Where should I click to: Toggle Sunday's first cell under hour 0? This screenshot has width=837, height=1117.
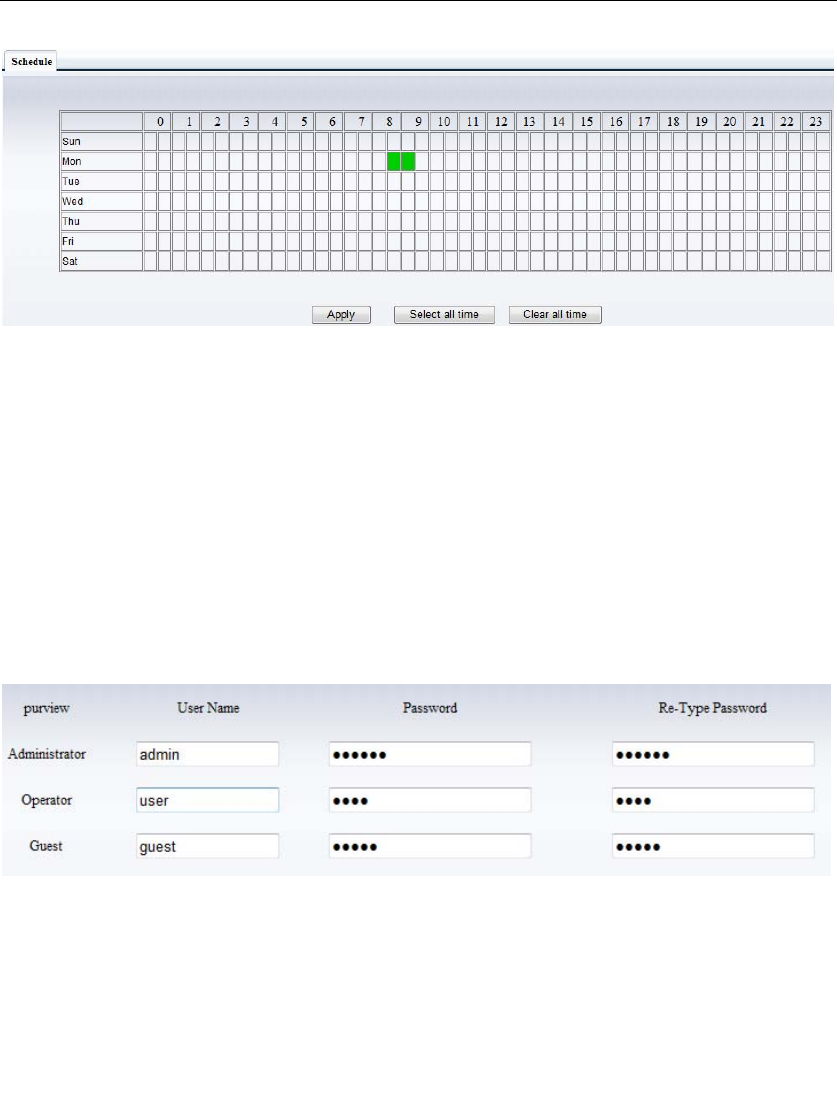[x=150, y=142]
